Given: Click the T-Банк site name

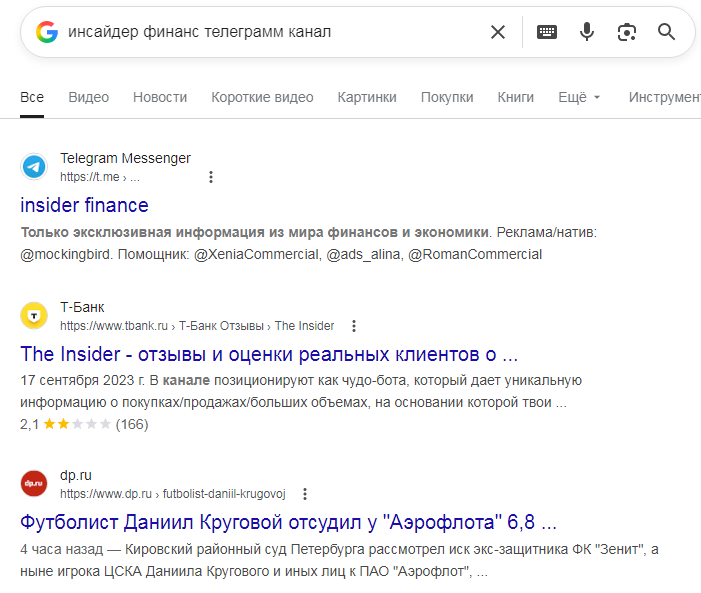Looking at the screenshot, I should pyautogui.click(x=82, y=307).
